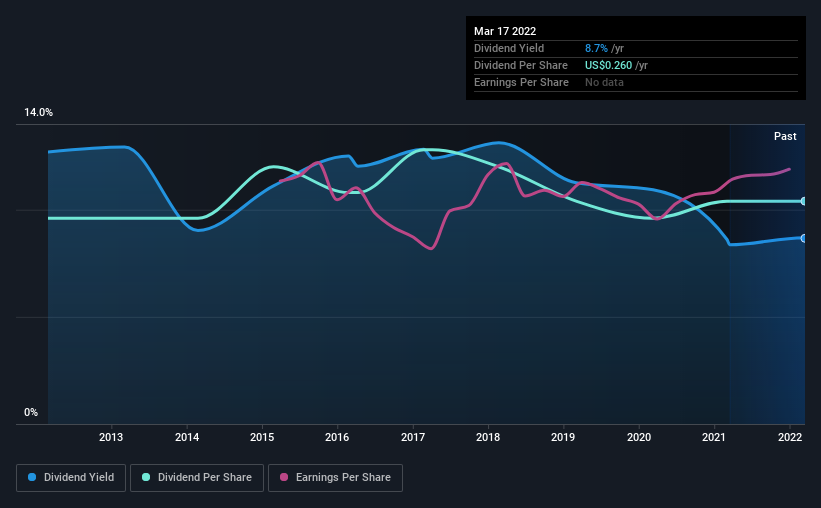Viewport: 821px width, 508px height.
Task: Click the blue Dividend Yield endpoint marker
Action: click(x=803, y=238)
